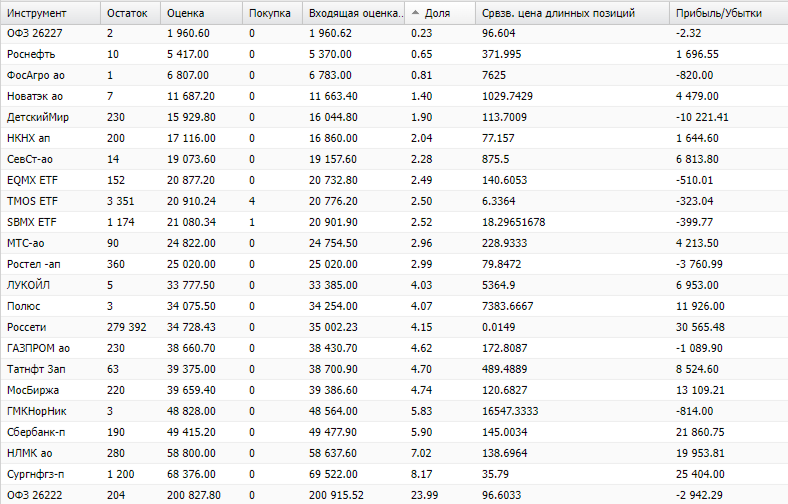This screenshot has width=788, height=504.
Task: Sort by the Остаток column header
Action: 130,13
